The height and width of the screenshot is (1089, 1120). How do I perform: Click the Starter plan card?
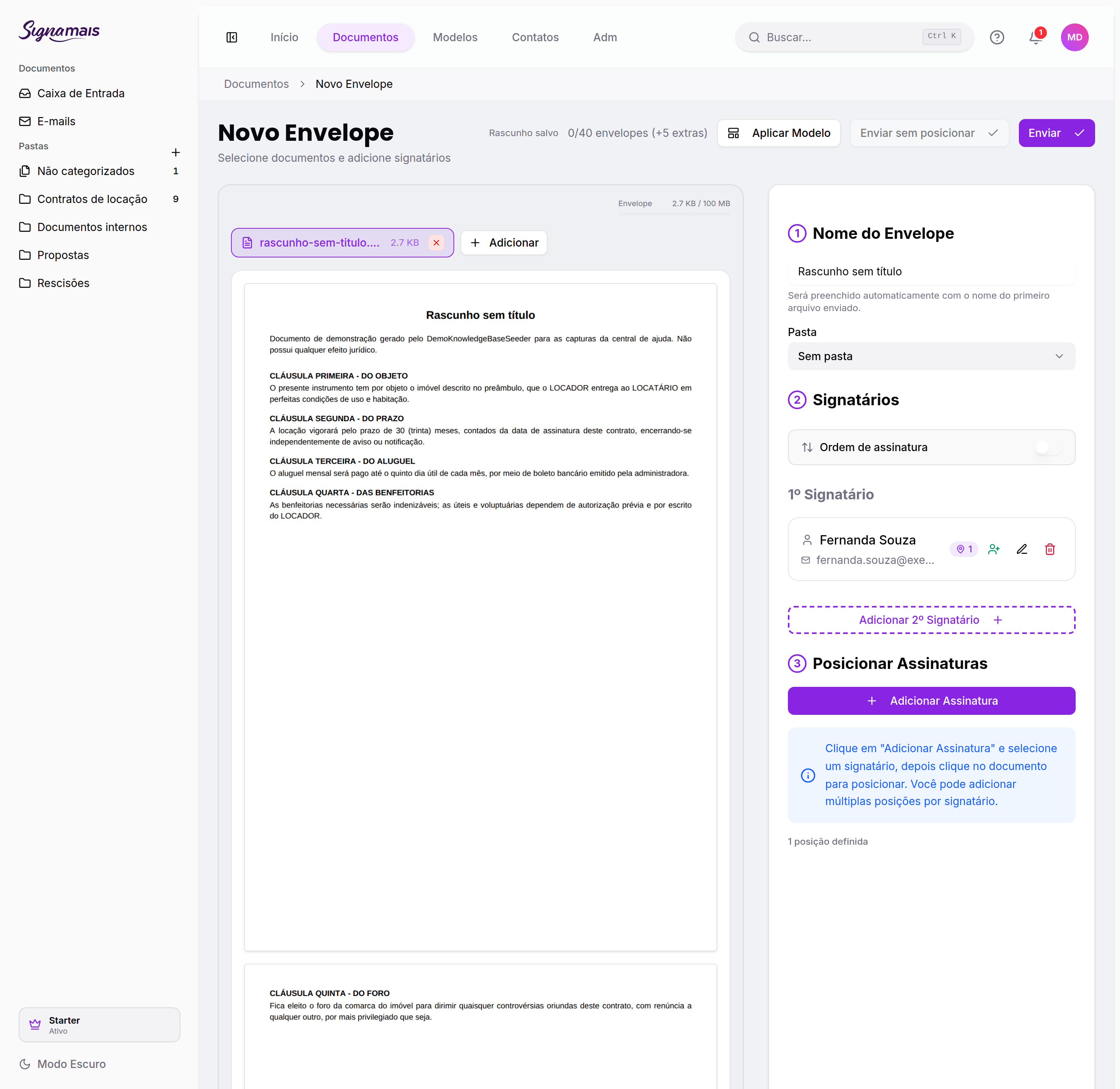click(99, 1024)
